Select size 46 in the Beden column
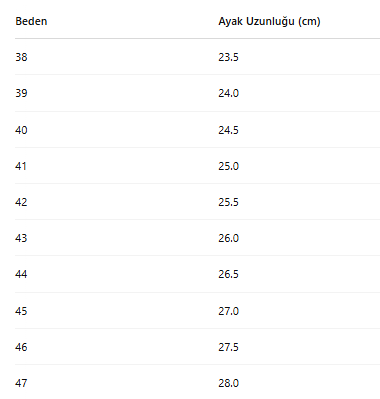The height and width of the screenshot is (399, 380). click(21, 347)
